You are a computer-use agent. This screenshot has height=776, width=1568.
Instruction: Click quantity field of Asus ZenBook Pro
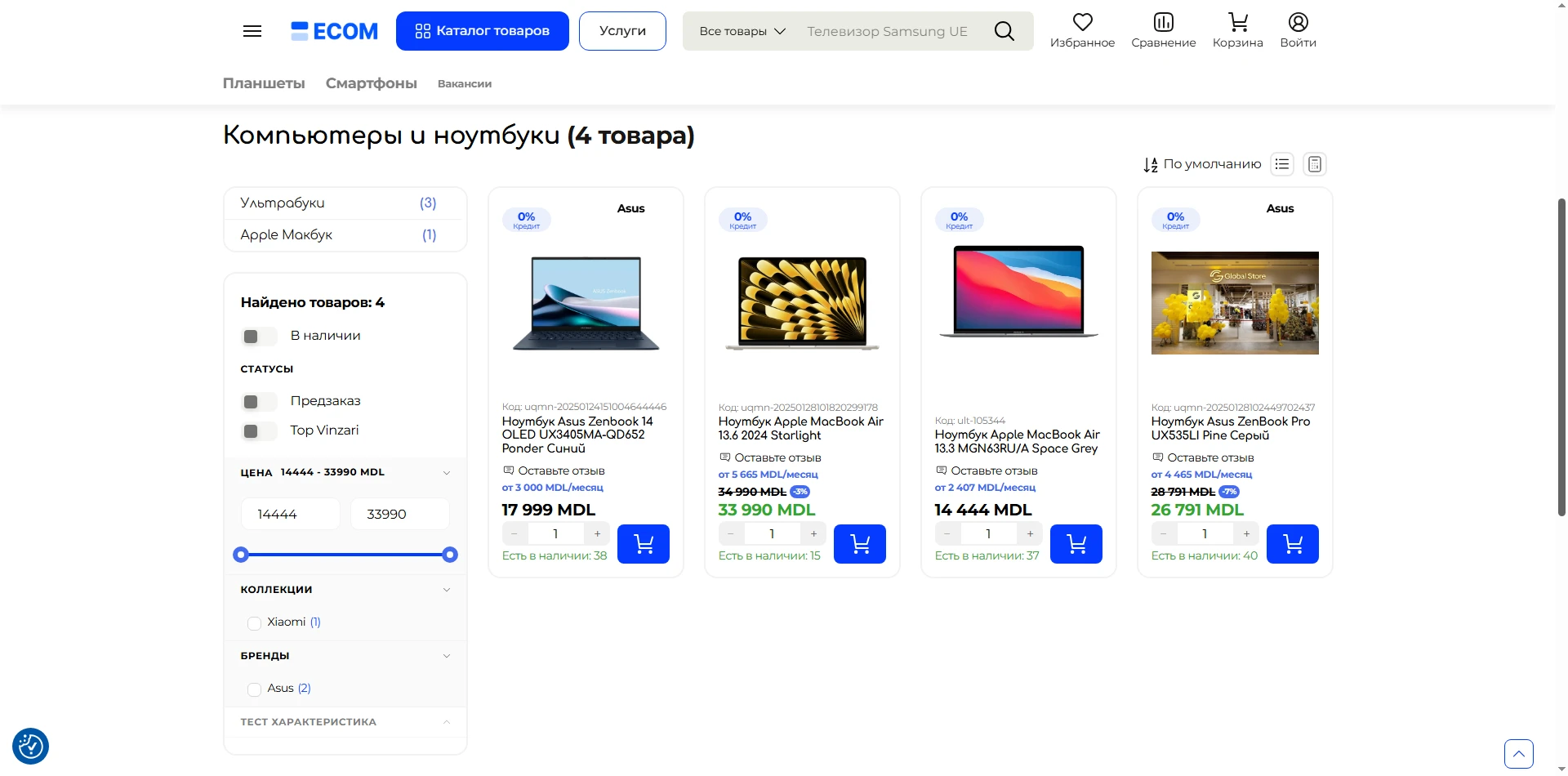(x=1205, y=534)
